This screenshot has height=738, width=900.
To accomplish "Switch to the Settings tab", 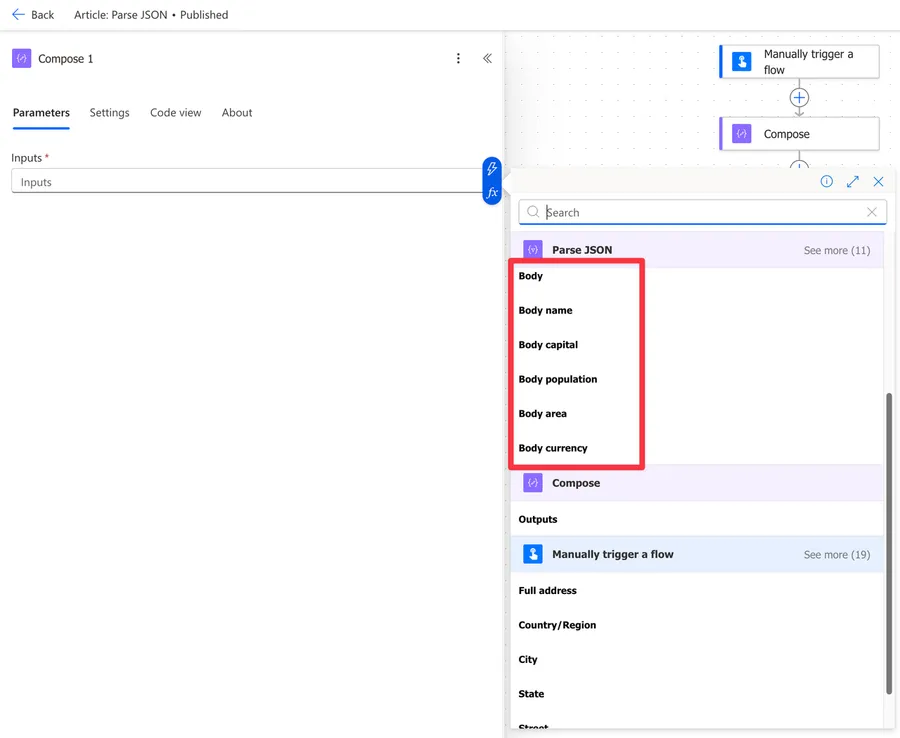I will tap(109, 113).
